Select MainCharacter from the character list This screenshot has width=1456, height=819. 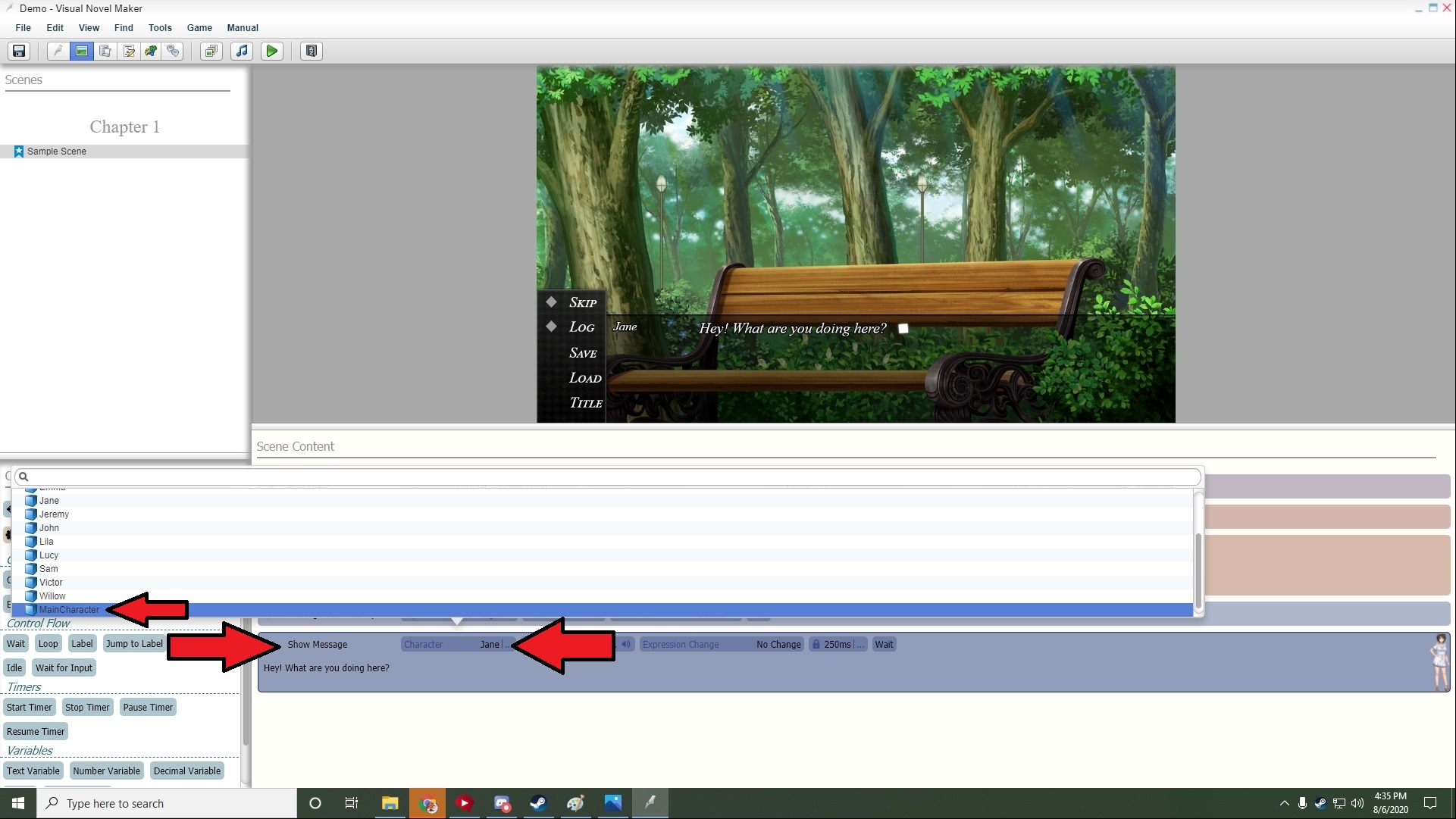point(69,610)
